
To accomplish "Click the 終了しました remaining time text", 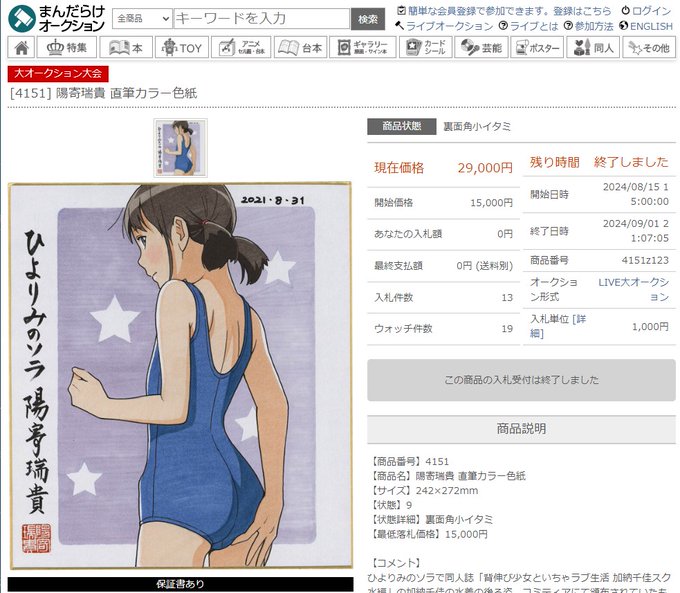I will tap(631, 162).
